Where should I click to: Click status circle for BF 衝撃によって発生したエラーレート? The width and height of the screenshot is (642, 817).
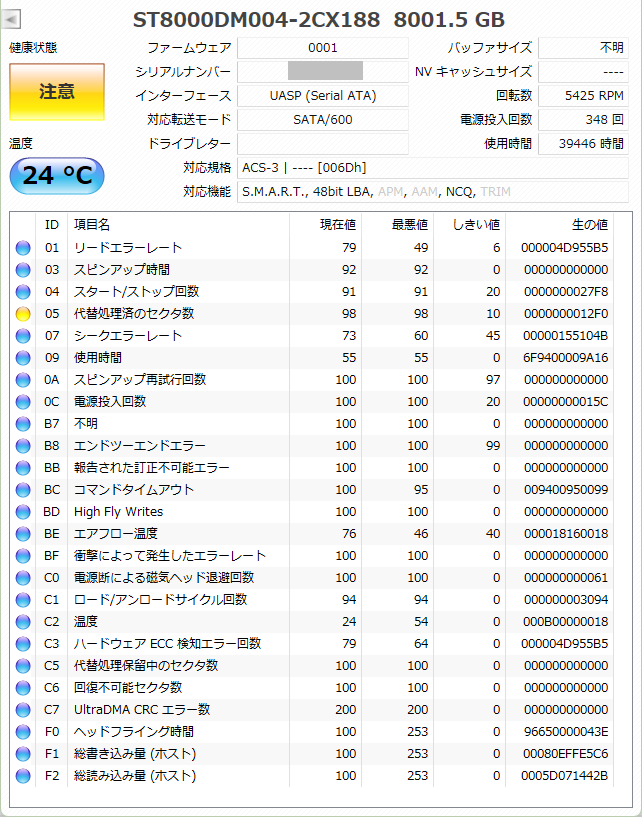click(x=23, y=556)
